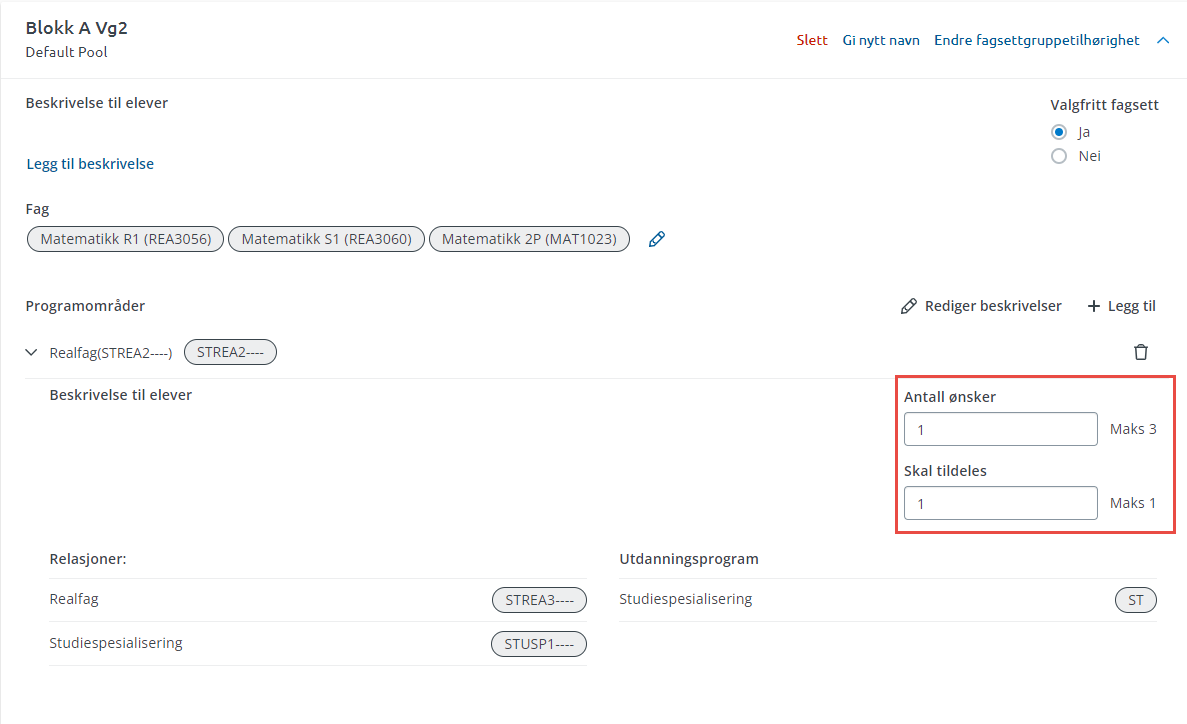Click the Matematikk R1 (REA3056) chip
This screenshot has height=724, width=1187.
click(x=126, y=239)
